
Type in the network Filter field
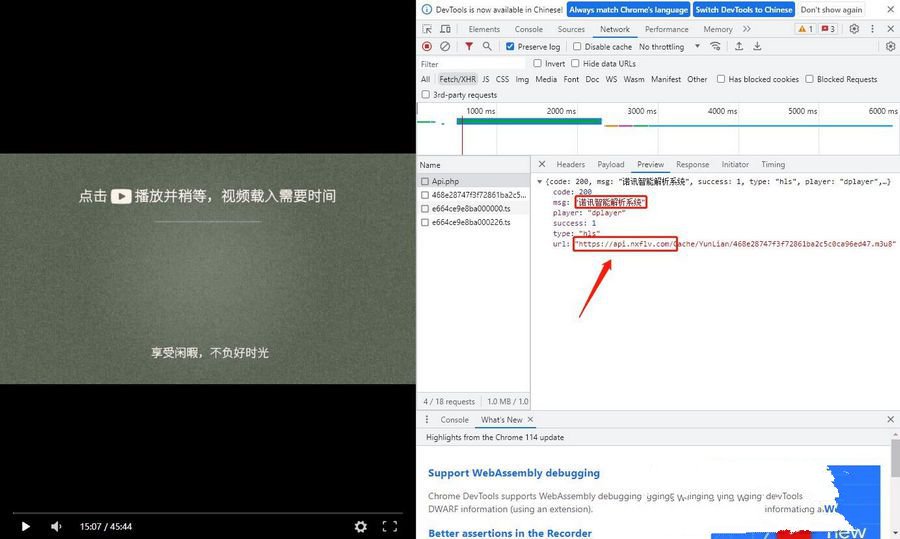click(470, 63)
